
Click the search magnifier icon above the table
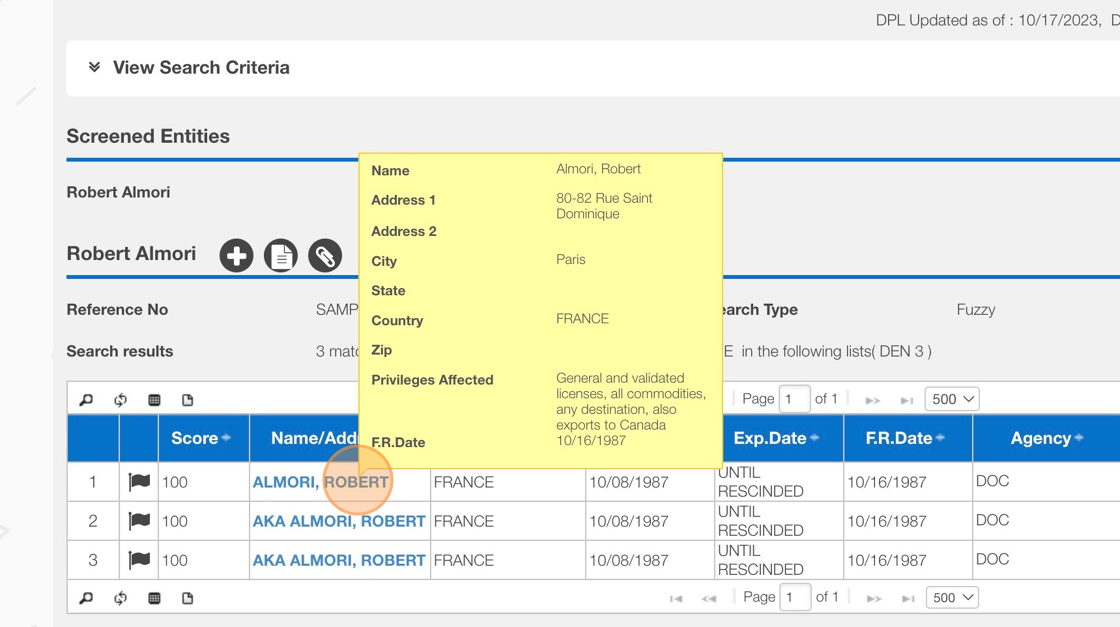click(87, 400)
